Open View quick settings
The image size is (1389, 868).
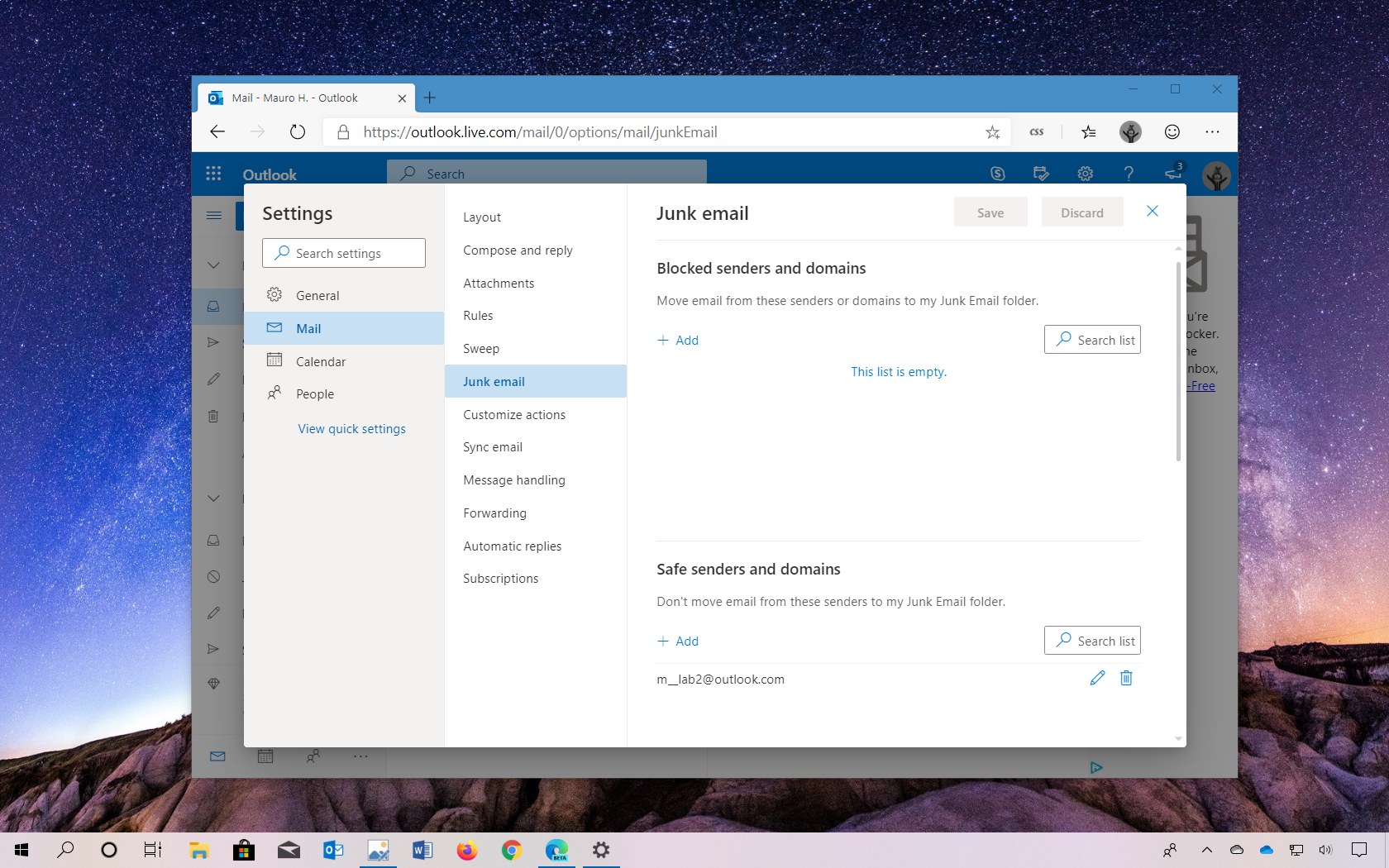(351, 428)
